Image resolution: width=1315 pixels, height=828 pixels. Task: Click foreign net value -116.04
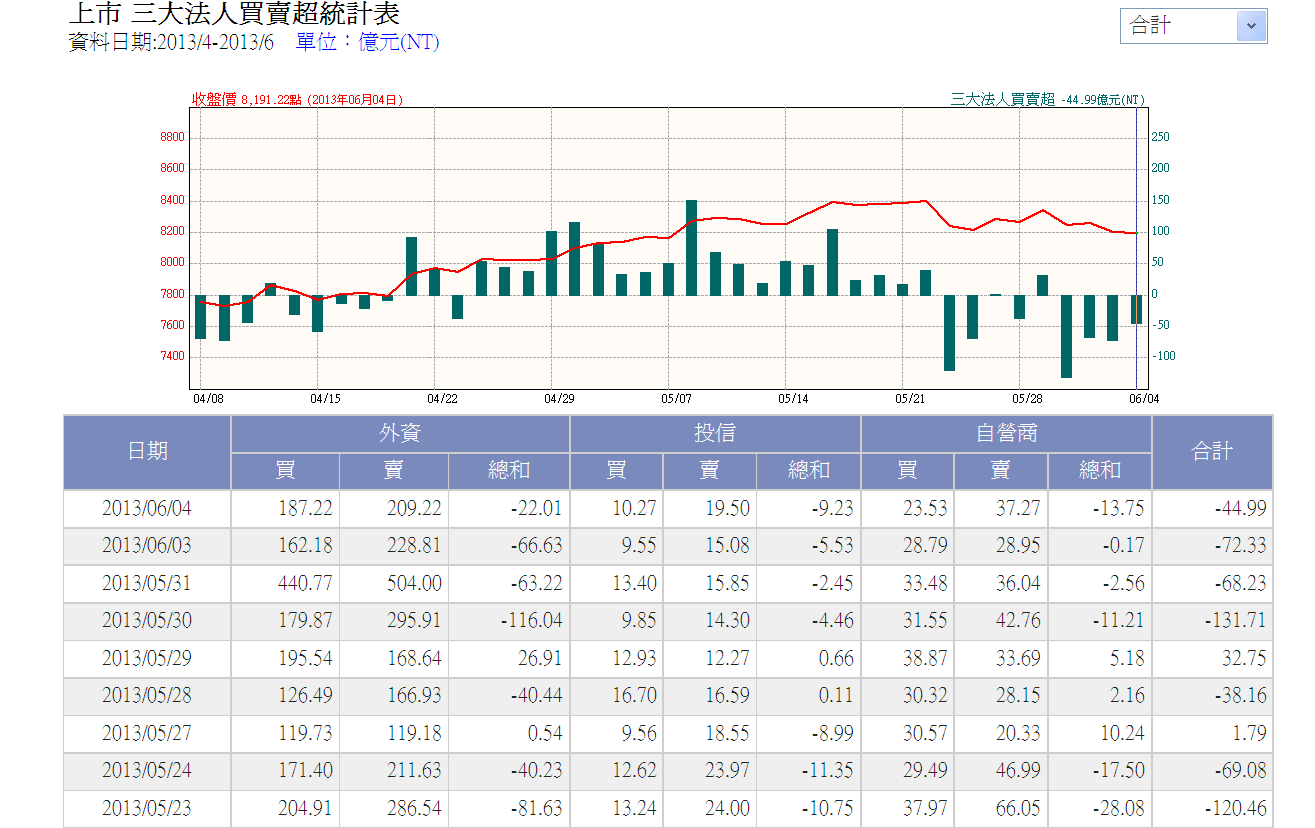[x=531, y=621]
